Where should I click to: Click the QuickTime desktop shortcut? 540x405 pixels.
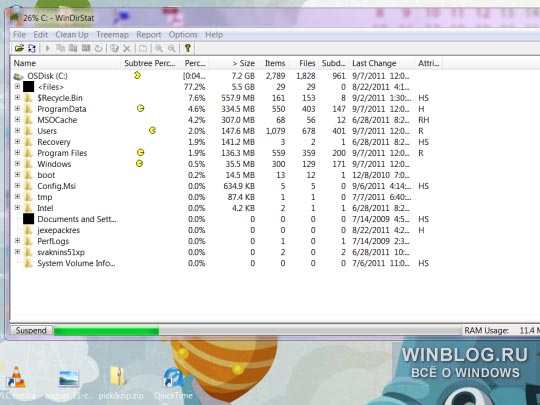coord(173,378)
